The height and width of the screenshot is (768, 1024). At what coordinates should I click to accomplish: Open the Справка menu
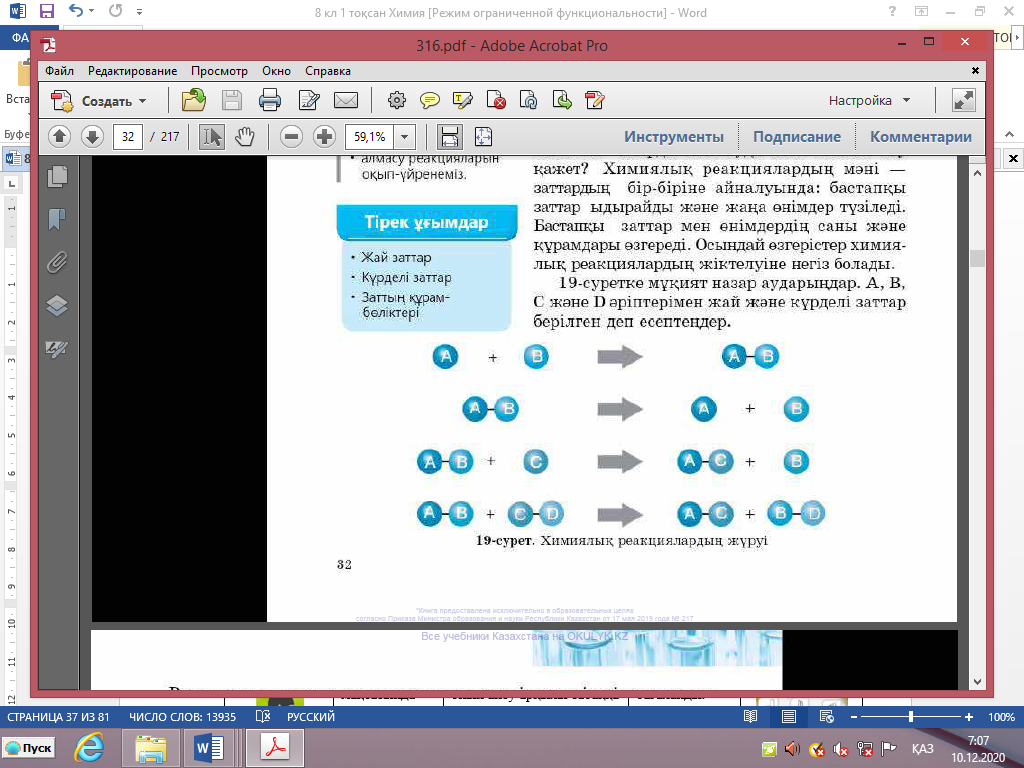(328, 71)
